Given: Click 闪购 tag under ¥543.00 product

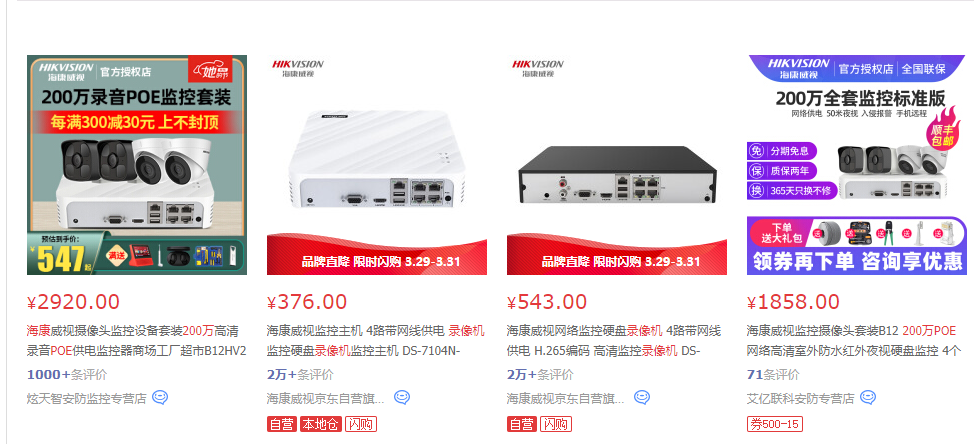Looking at the screenshot, I should pyautogui.click(x=556, y=425).
